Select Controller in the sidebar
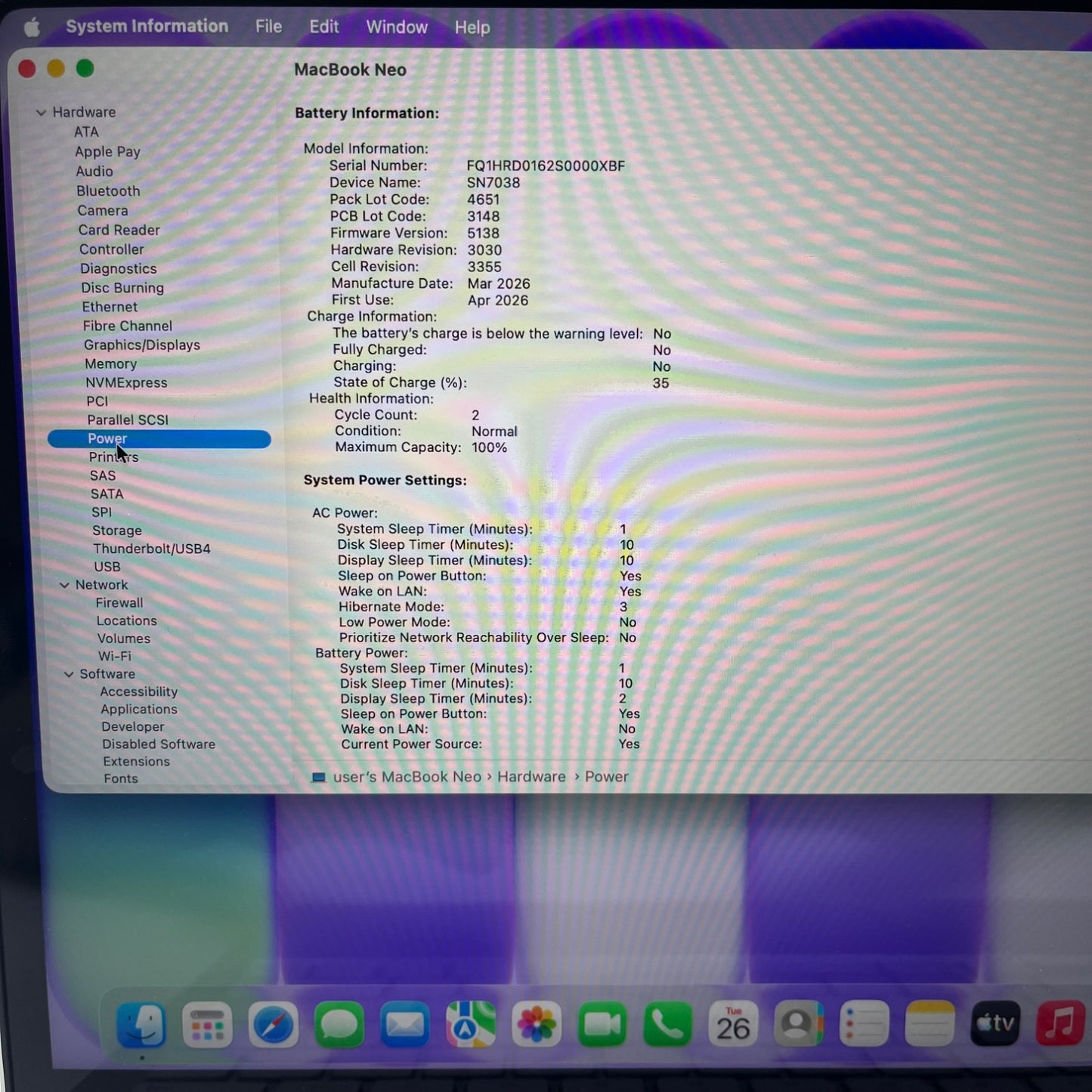 [111, 249]
